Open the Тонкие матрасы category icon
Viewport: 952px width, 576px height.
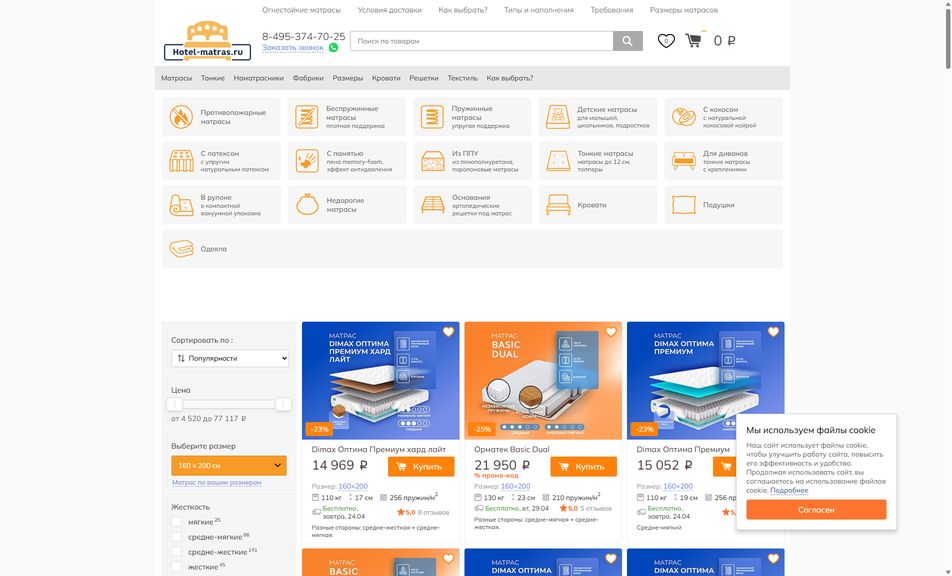[558, 161]
